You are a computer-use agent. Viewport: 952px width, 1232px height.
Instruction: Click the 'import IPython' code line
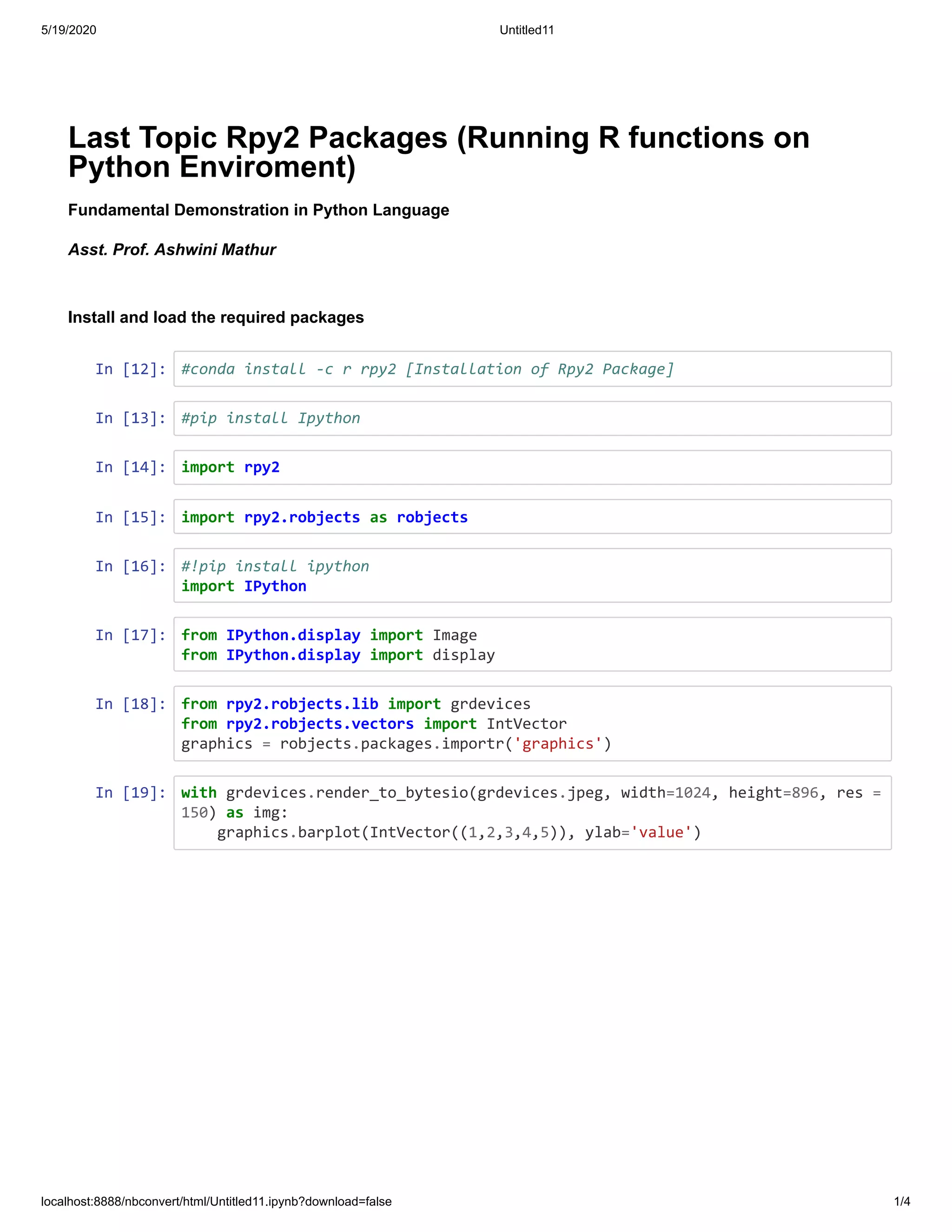pos(244,586)
